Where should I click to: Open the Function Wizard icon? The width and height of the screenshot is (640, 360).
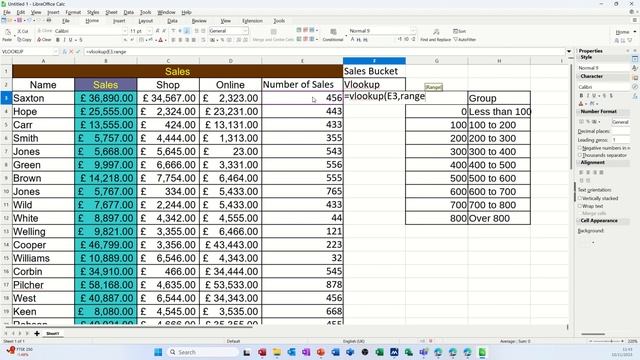pos(64,52)
